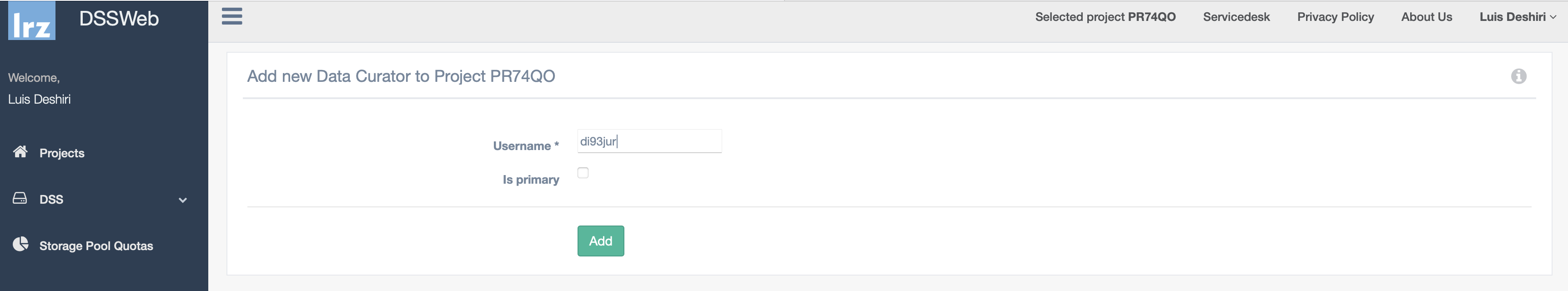
Task: Open the Privacy Policy link
Action: pyautogui.click(x=1336, y=17)
